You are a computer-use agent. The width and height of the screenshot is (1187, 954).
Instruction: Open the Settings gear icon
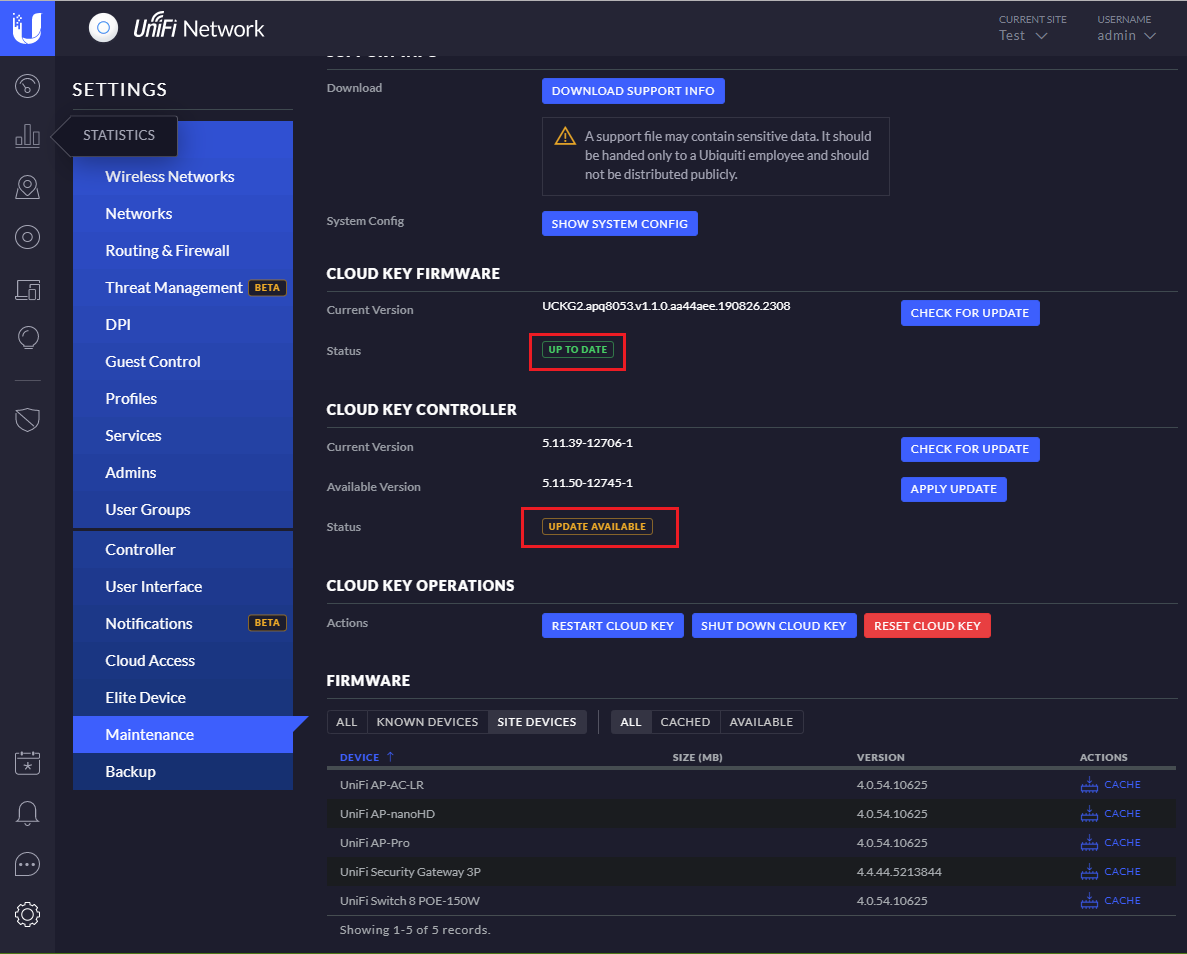click(27, 915)
